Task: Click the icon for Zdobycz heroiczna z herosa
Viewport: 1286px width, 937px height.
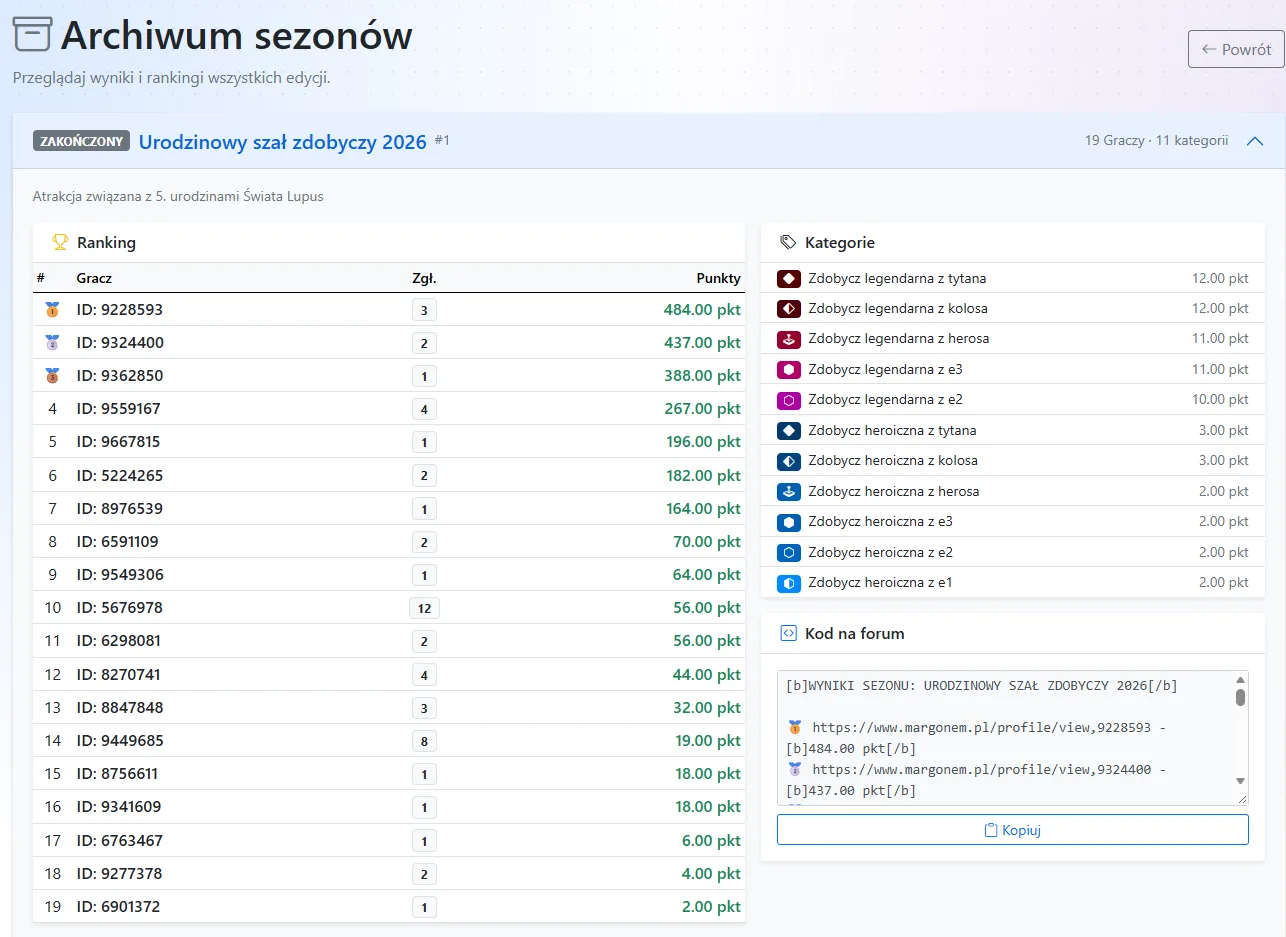Action: coord(789,491)
